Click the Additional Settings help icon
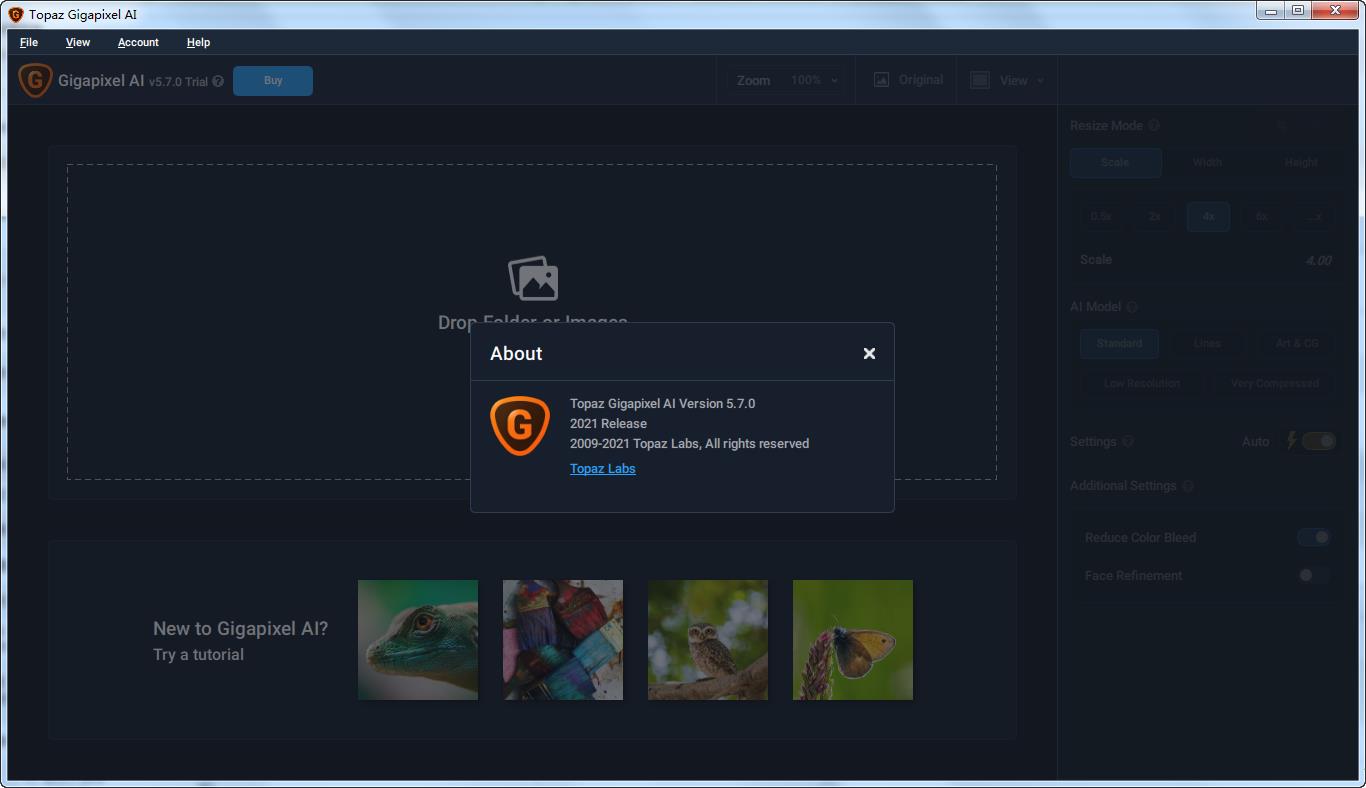 coord(1188,486)
